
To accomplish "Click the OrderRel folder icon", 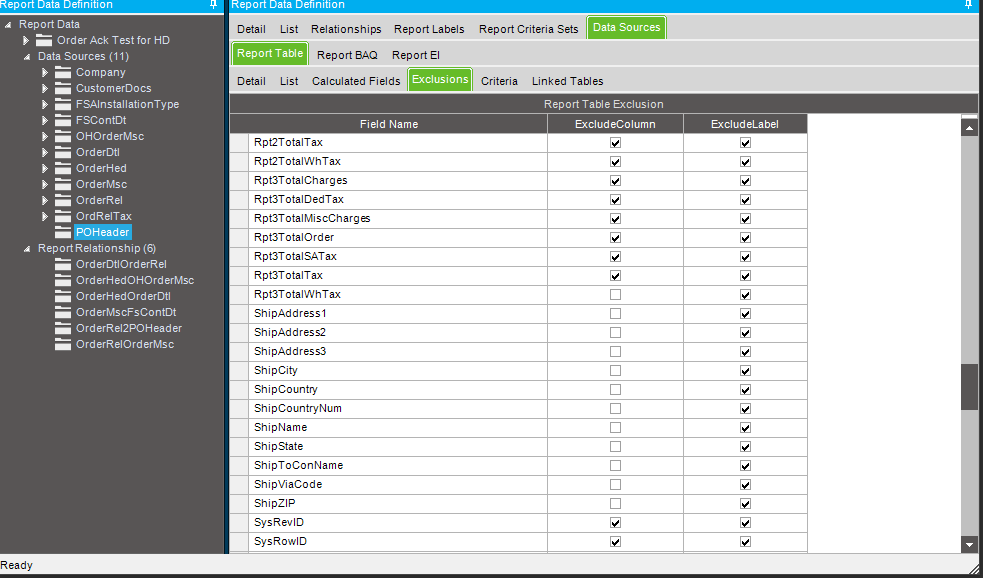I will click(63, 200).
